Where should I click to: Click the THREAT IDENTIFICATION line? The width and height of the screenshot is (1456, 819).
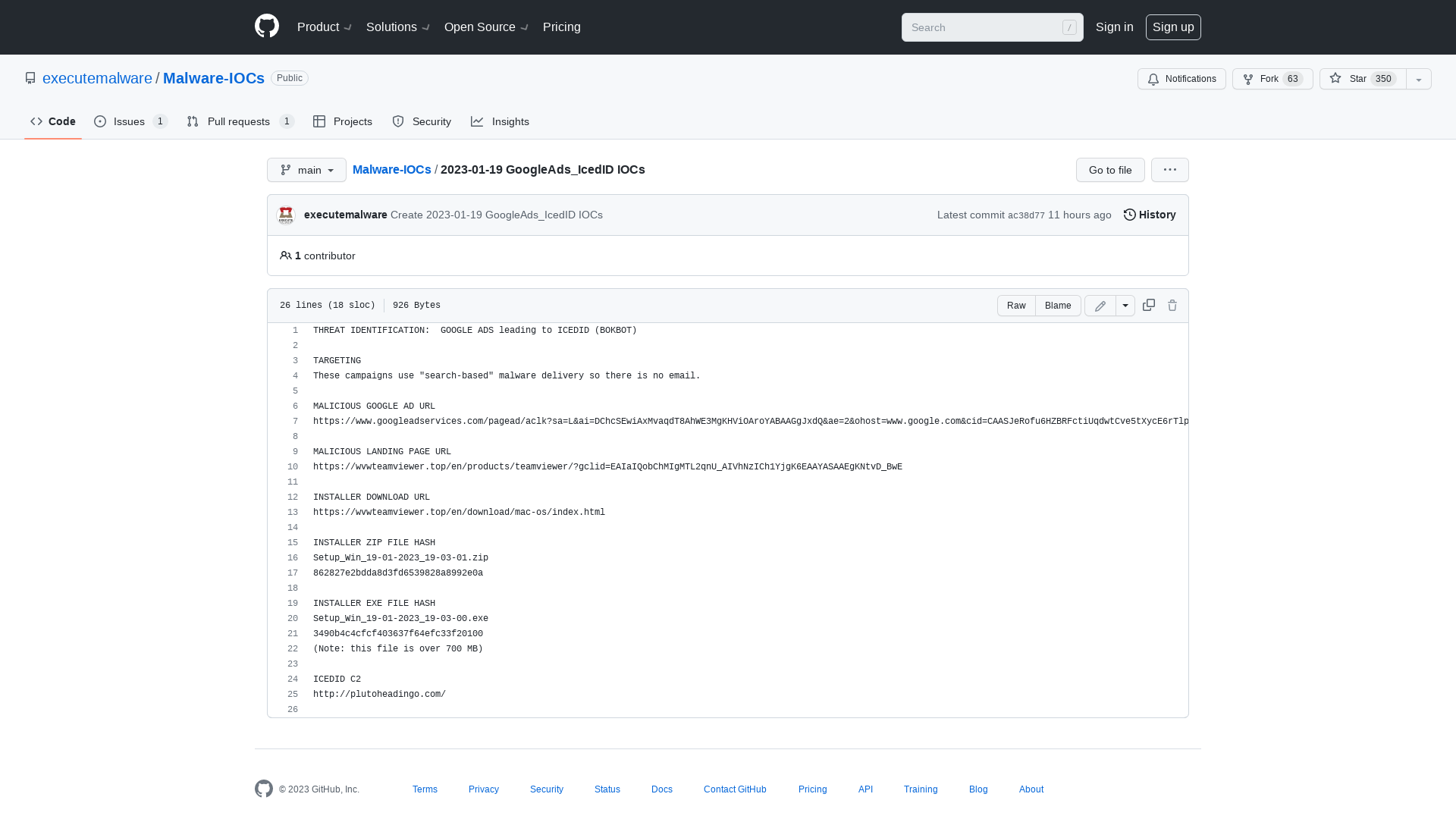click(475, 331)
